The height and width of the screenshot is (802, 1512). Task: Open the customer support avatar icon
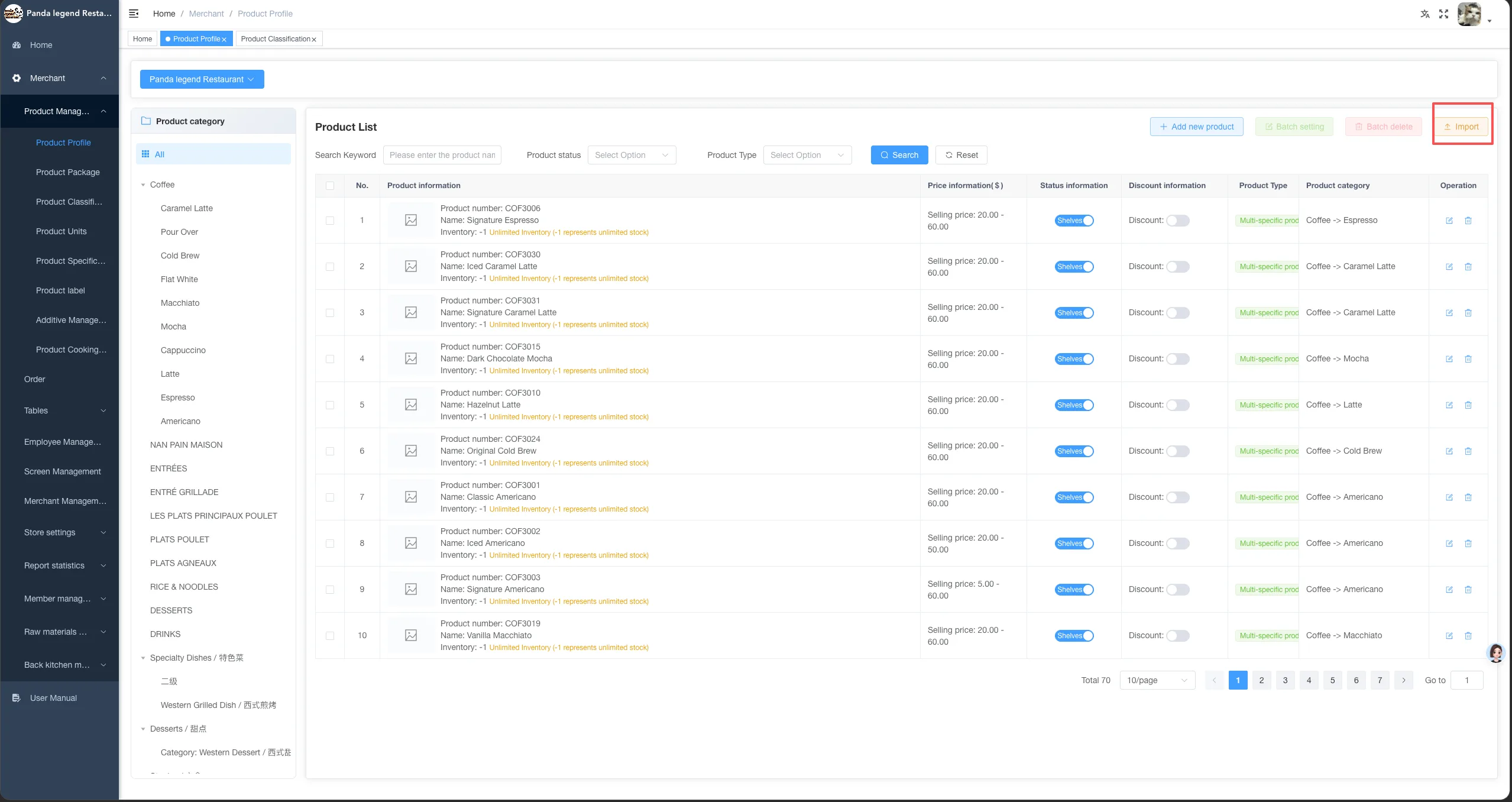pos(1496,653)
